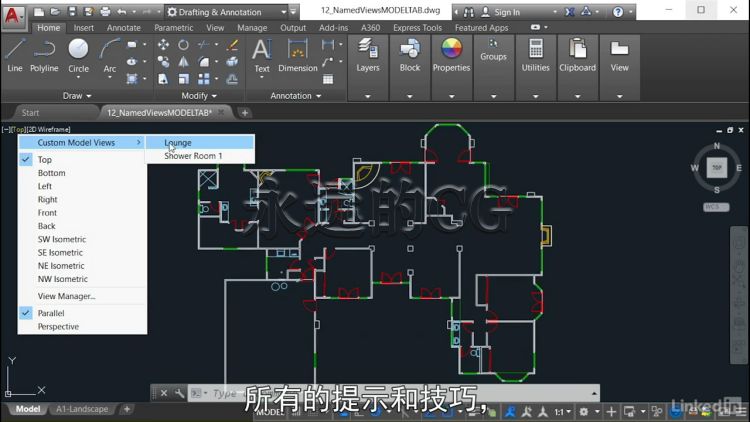This screenshot has width=750, height=422.
Task: Open the 1:1 annotation scale dropdown
Action: click(x=562, y=411)
